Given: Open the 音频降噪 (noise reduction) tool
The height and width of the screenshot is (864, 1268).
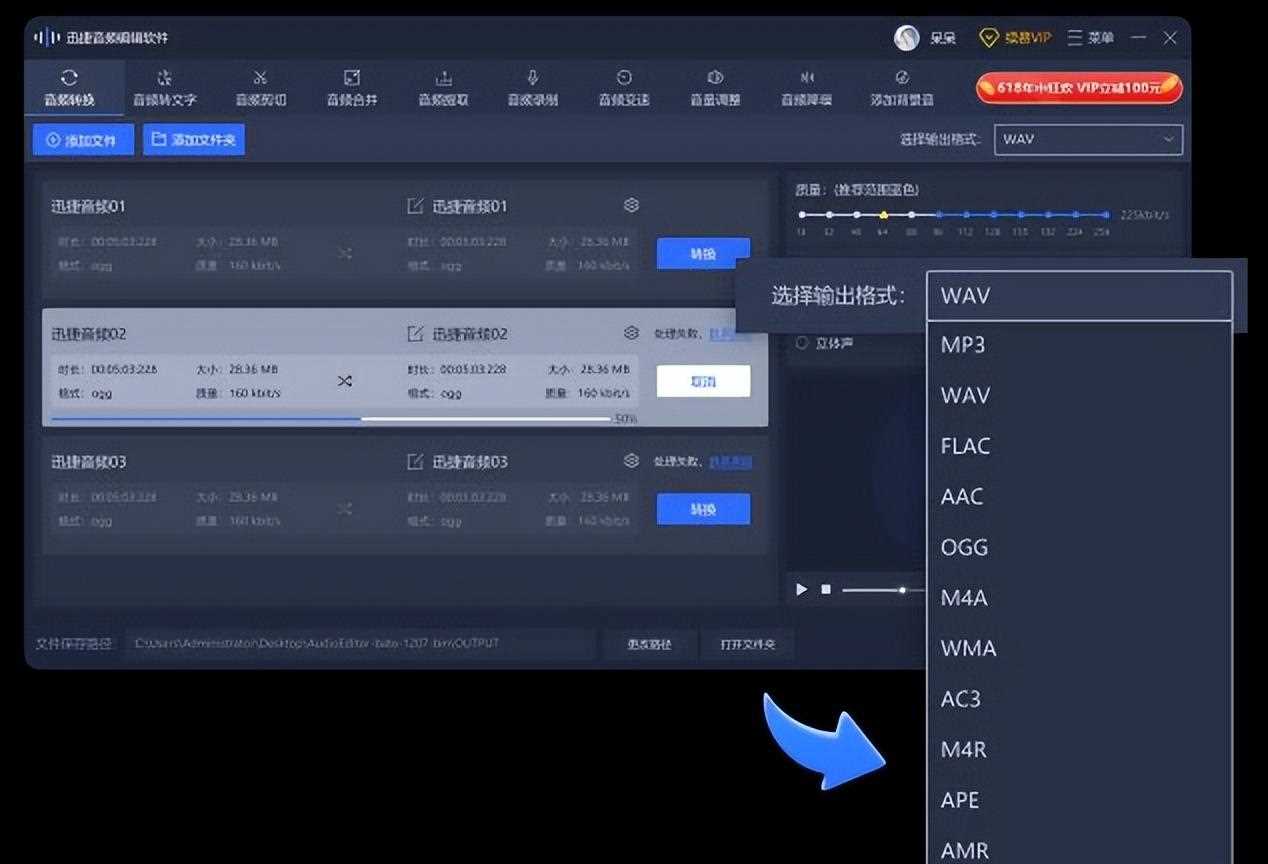Looking at the screenshot, I should point(806,87).
